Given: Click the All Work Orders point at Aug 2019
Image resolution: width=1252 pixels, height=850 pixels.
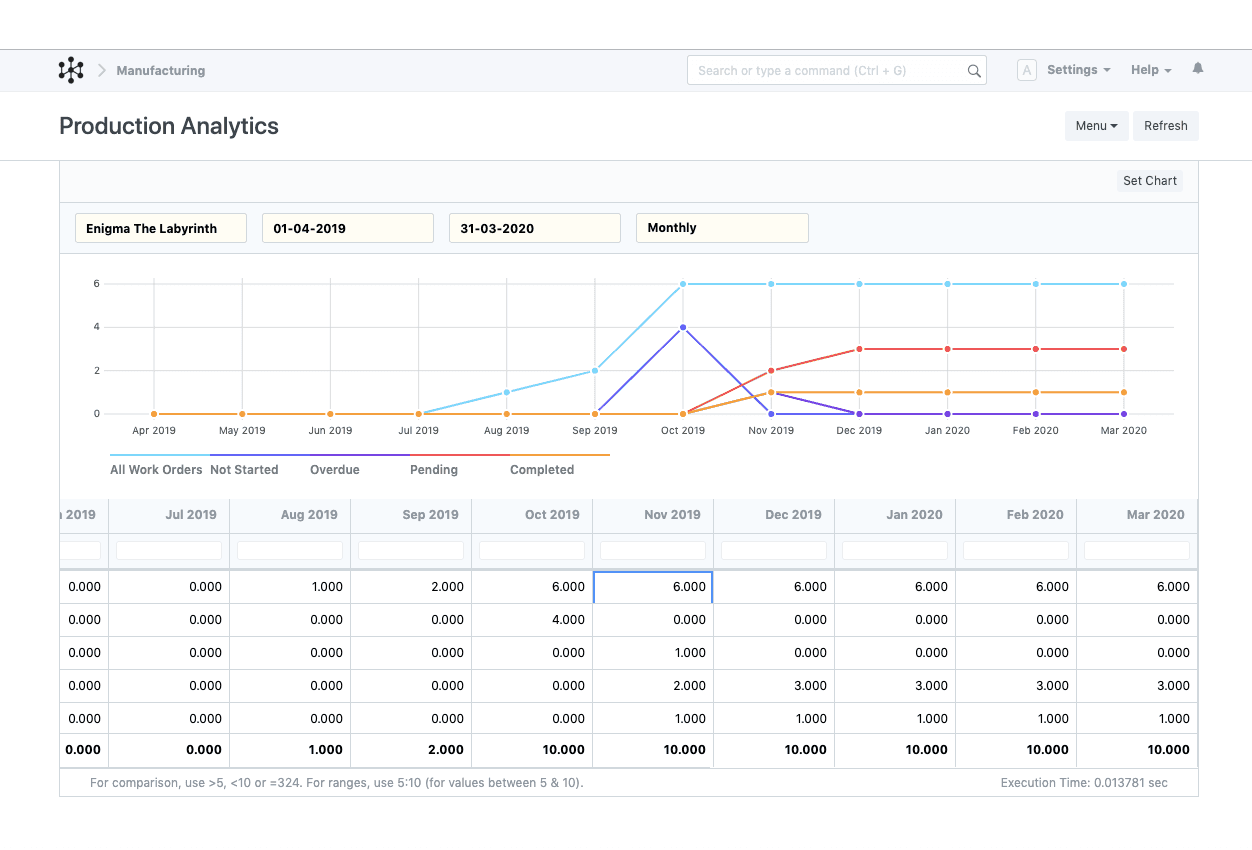Looking at the screenshot, I should [x=507, y=392].
